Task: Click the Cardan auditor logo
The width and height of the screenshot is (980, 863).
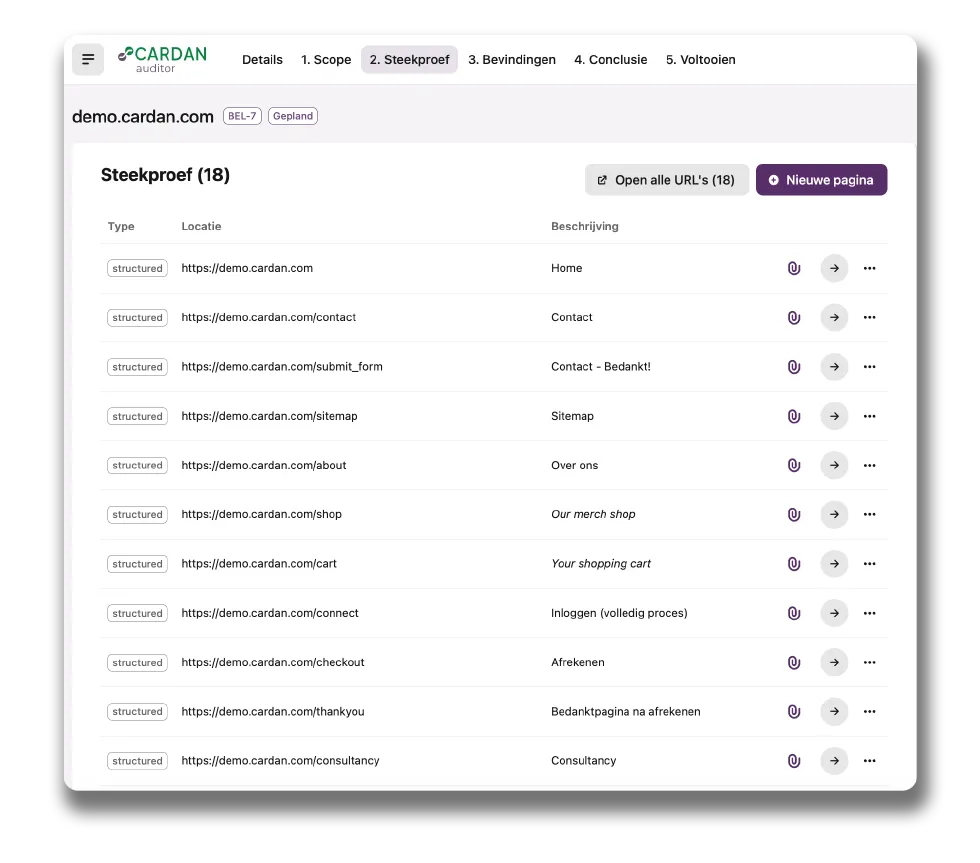Action: 162,59
